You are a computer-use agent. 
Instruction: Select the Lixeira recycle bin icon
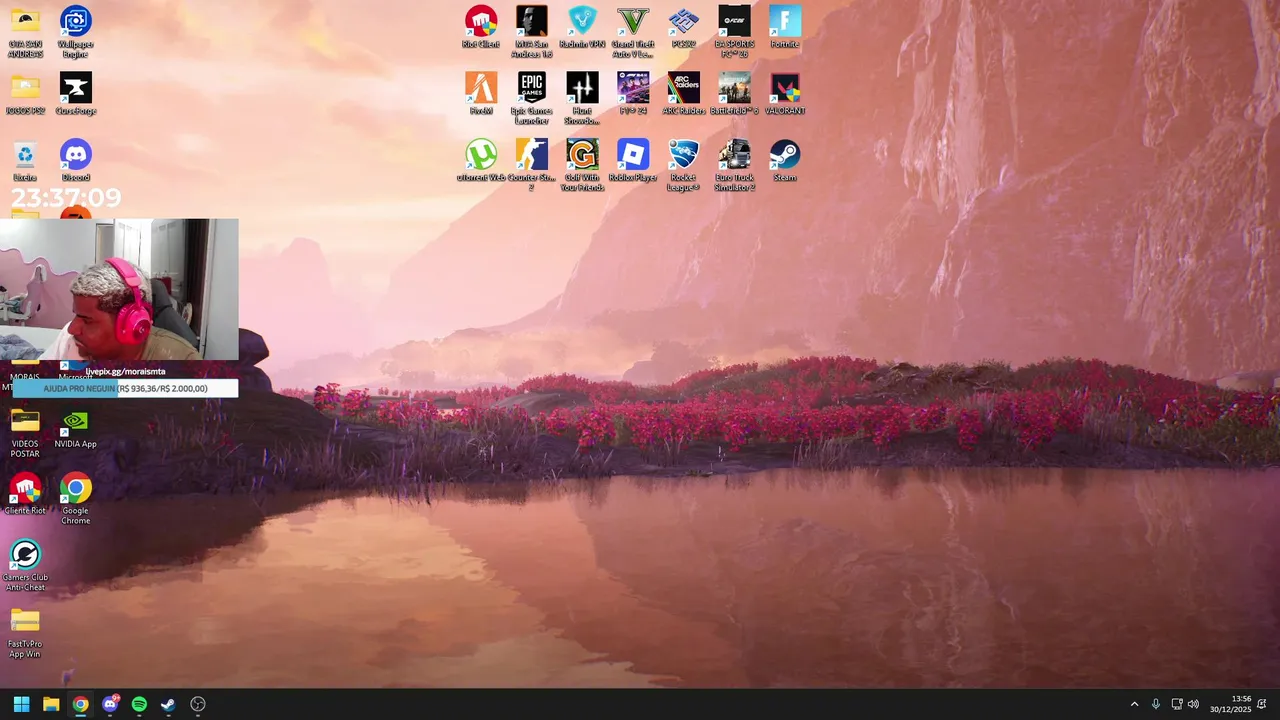click(x=25, y=161)
